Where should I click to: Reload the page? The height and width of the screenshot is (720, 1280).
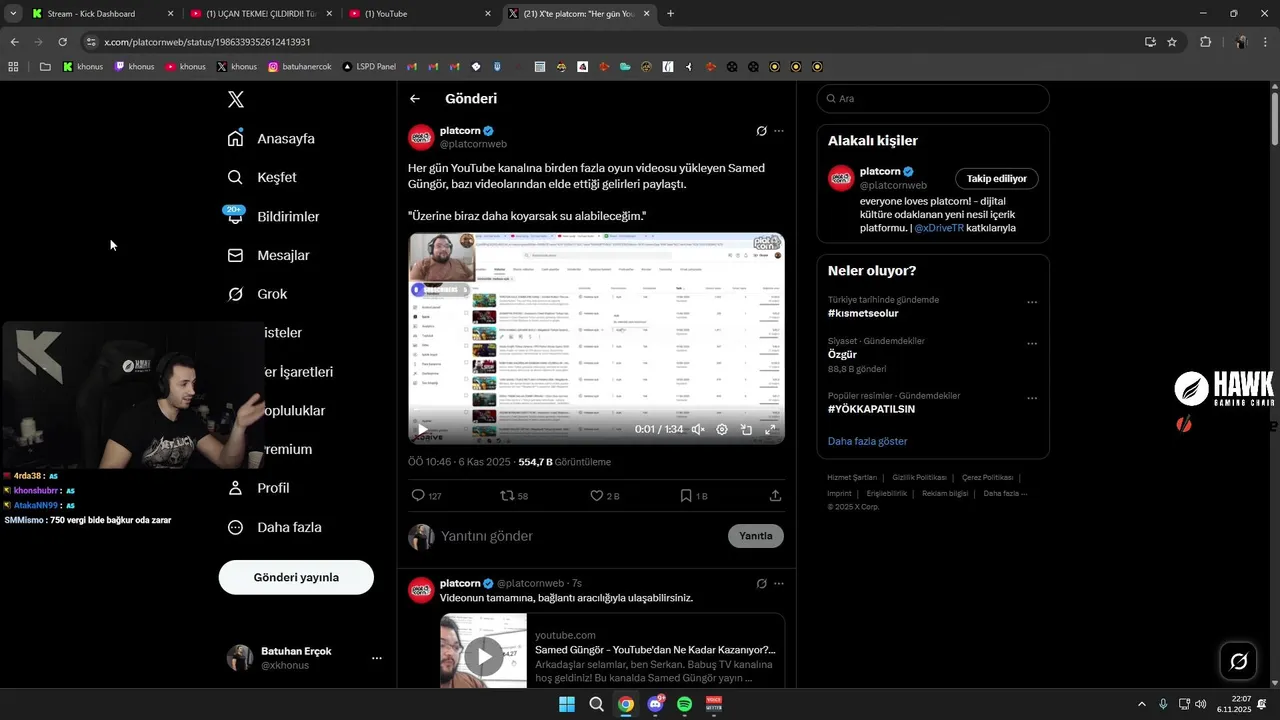(62, 42)
